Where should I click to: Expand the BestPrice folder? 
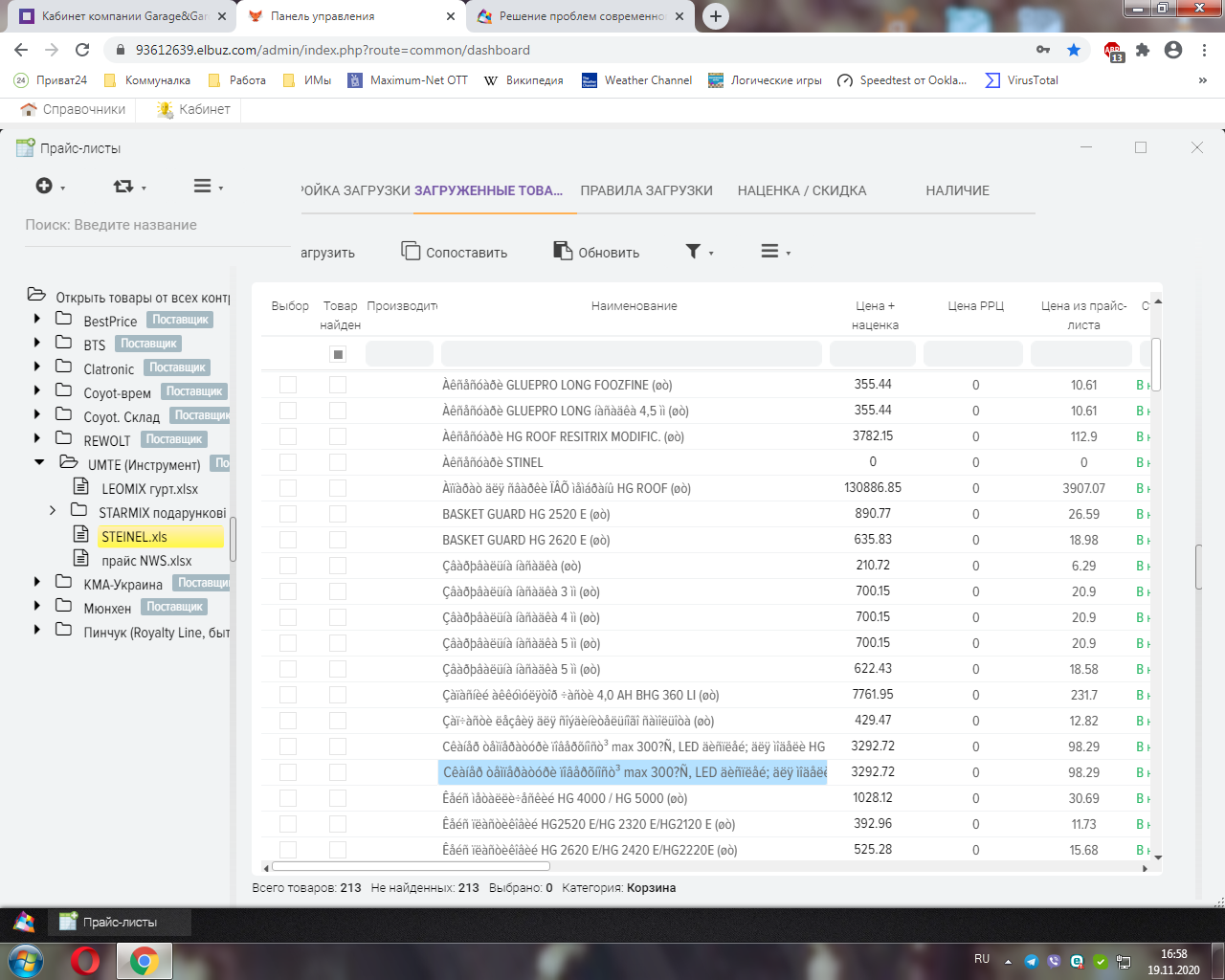click(x=36, y=319)
